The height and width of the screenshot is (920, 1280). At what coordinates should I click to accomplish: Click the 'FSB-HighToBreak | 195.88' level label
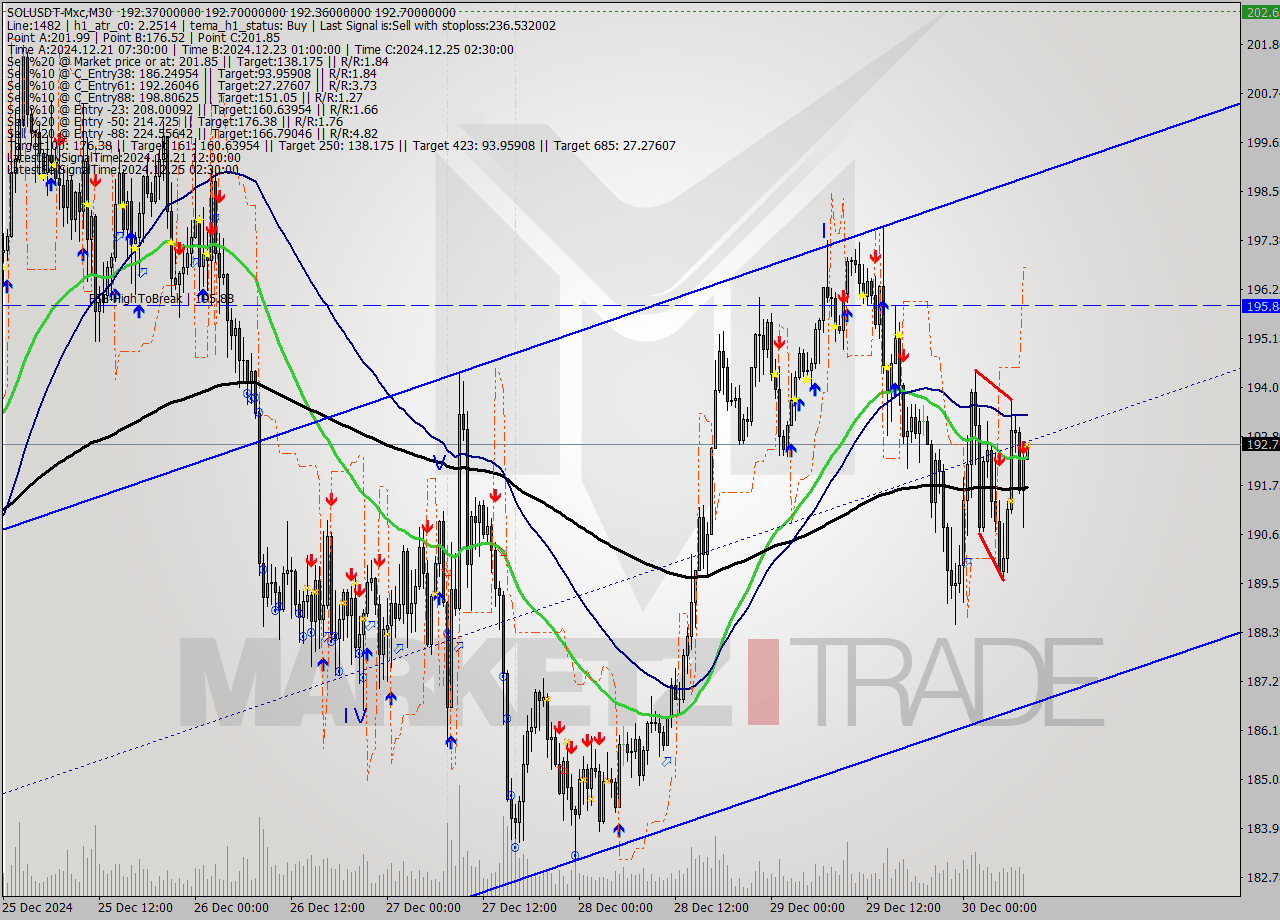click(x=162, y=298)
